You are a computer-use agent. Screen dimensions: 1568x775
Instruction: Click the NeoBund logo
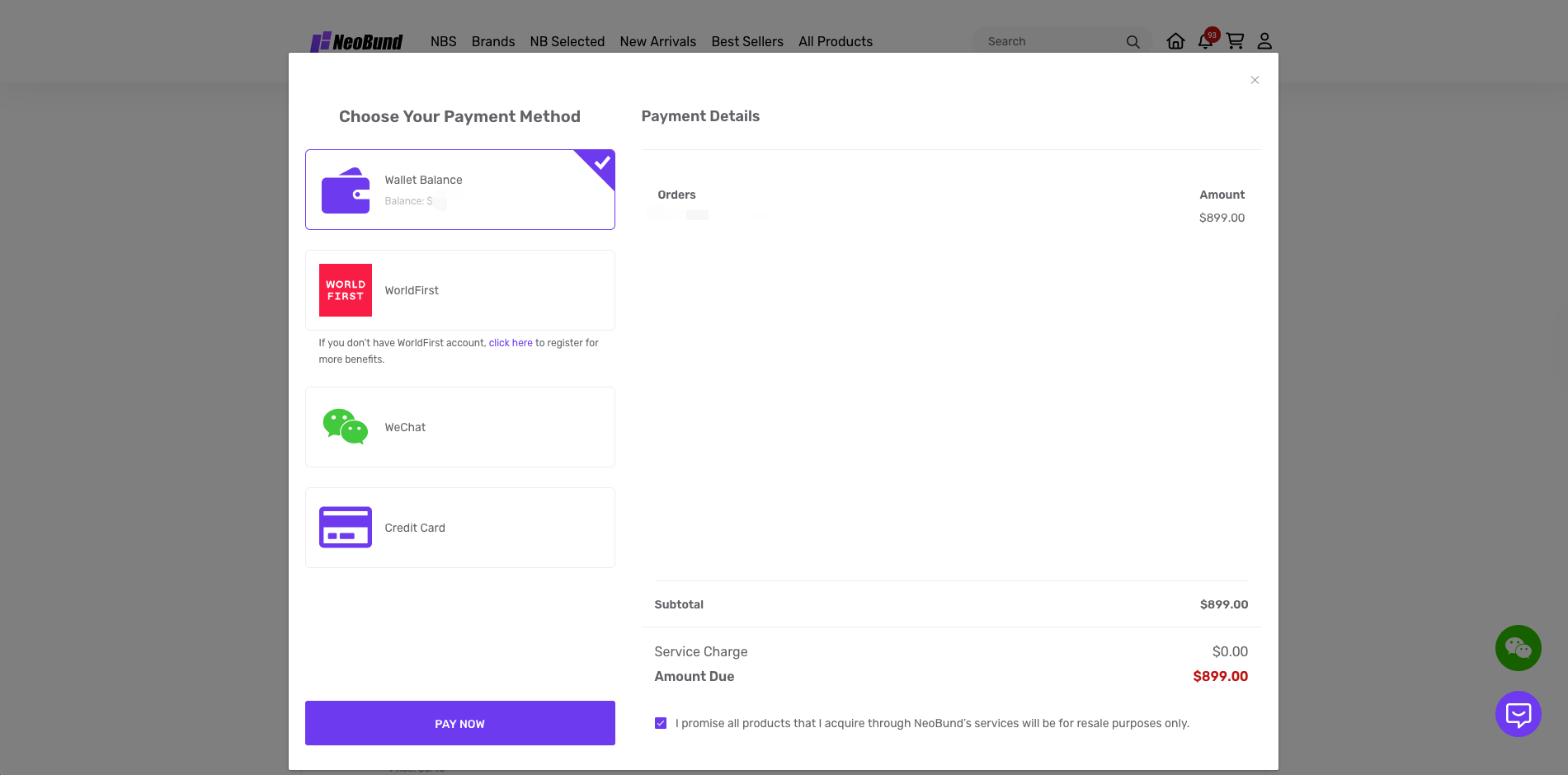tap(356, 41)
